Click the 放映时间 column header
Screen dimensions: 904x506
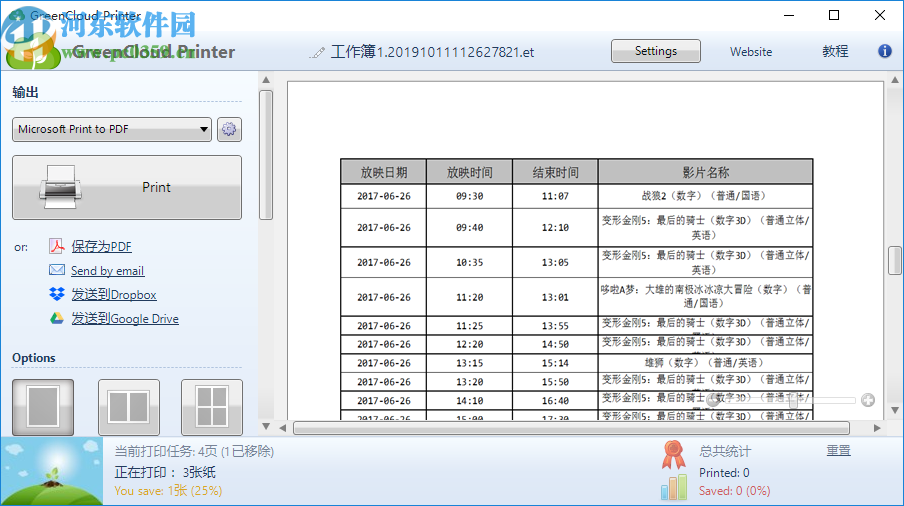click(x=469, y=172)
